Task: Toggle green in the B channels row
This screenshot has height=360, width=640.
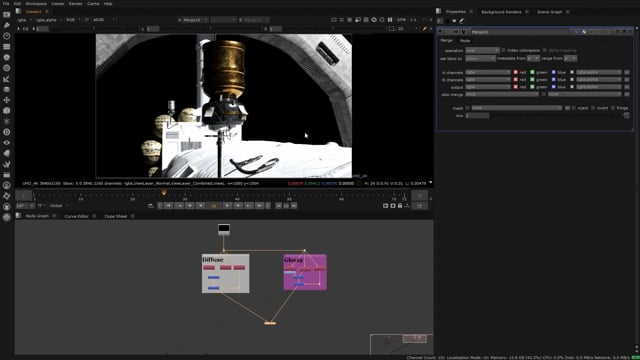Action: (532, 80)
